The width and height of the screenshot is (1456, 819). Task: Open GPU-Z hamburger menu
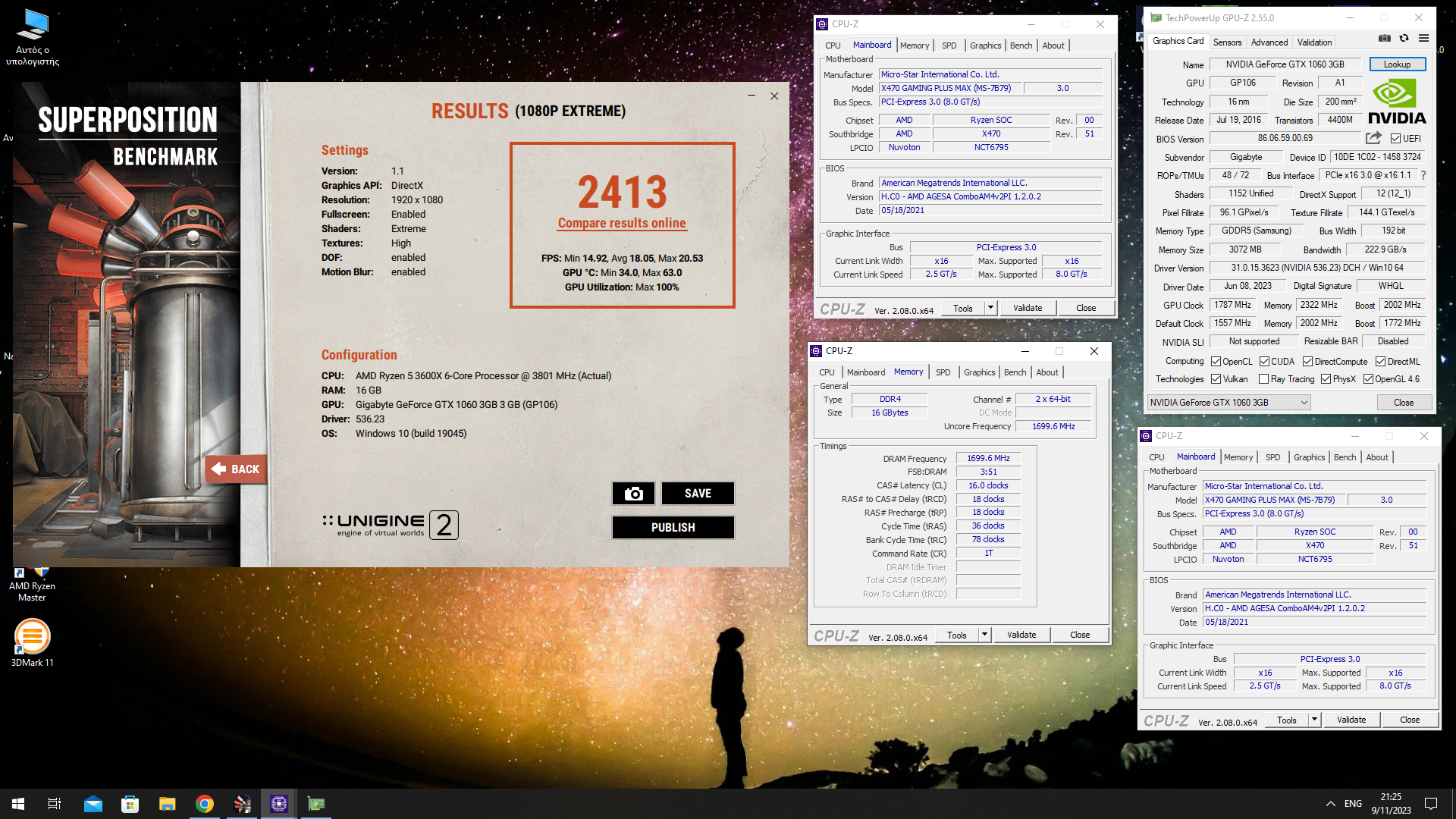click(1423, 39)
